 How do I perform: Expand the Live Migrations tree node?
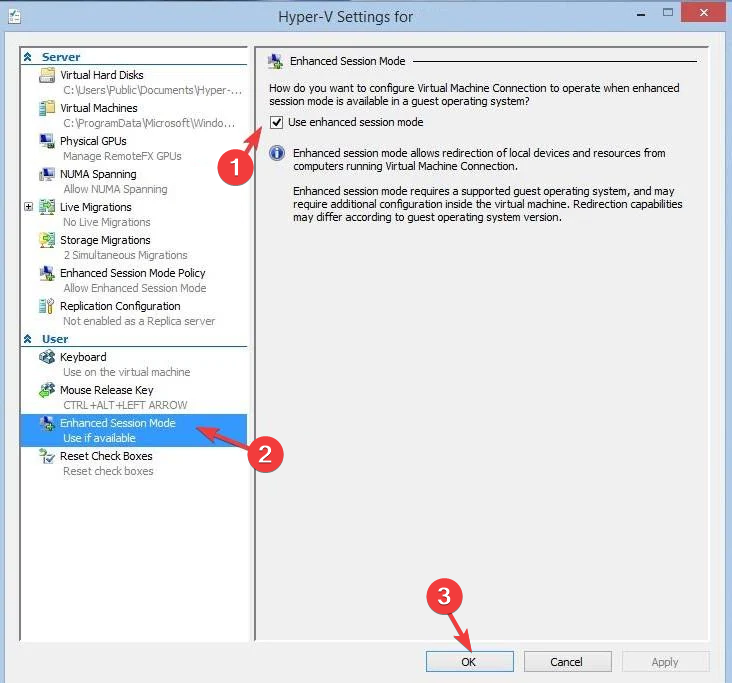28,207
